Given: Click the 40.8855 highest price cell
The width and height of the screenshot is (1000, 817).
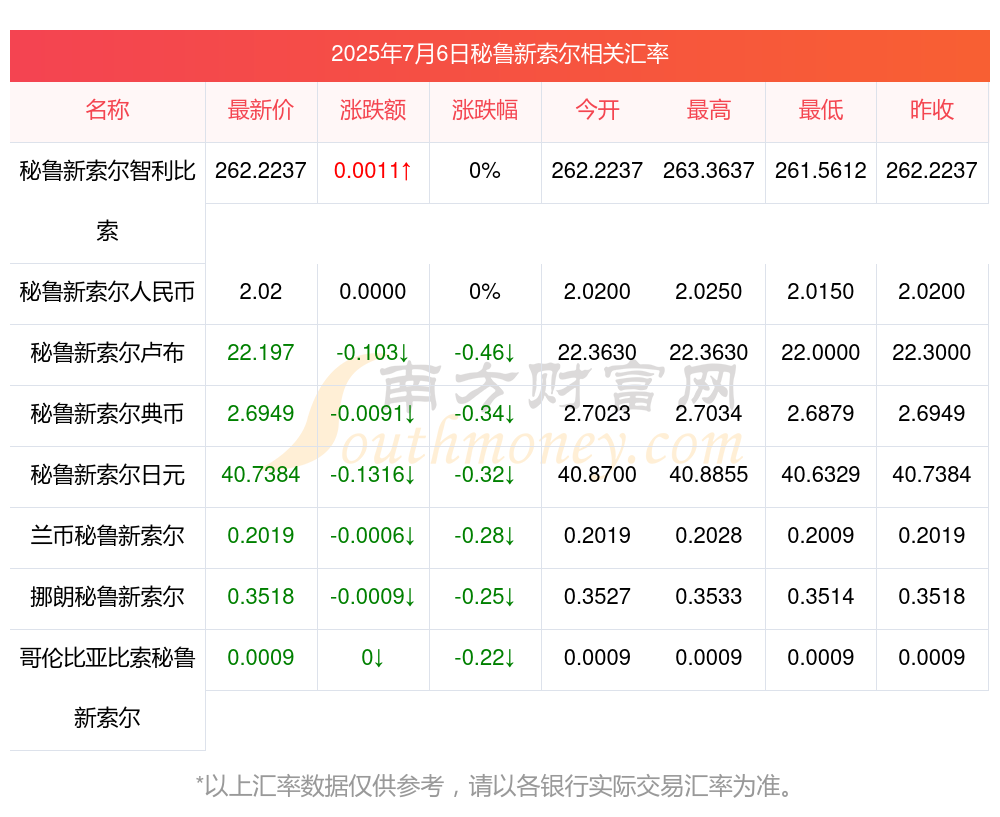Looking at the screenshot, I should (709, 475).
